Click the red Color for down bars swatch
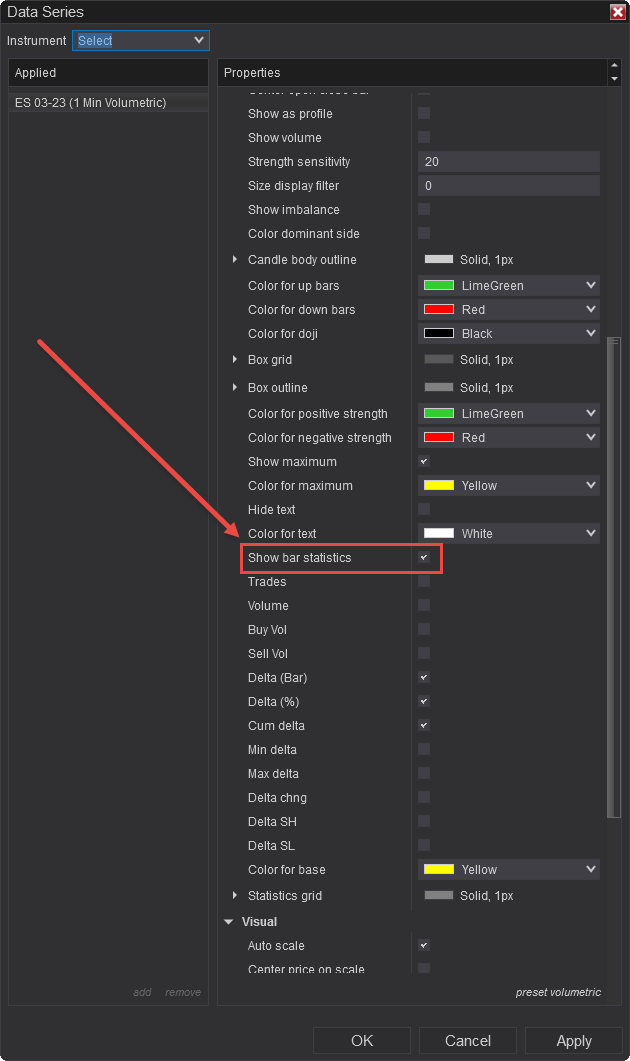 click(439, 310)
